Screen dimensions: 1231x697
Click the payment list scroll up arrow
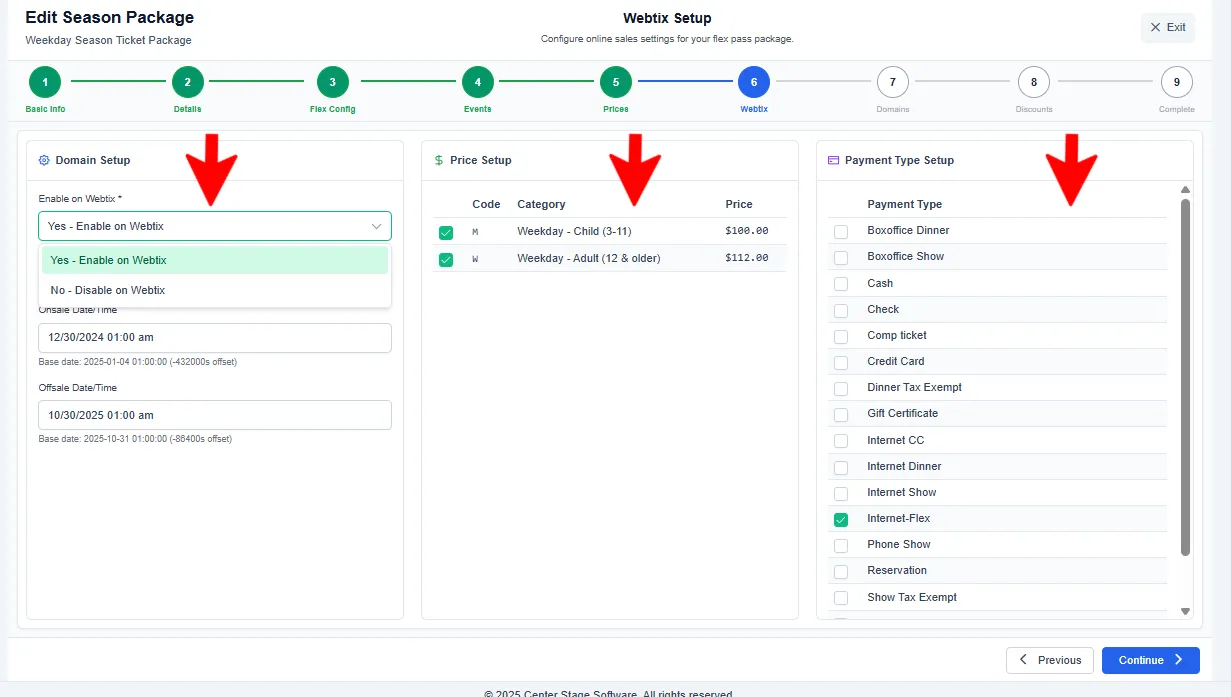pos(1186,189)
